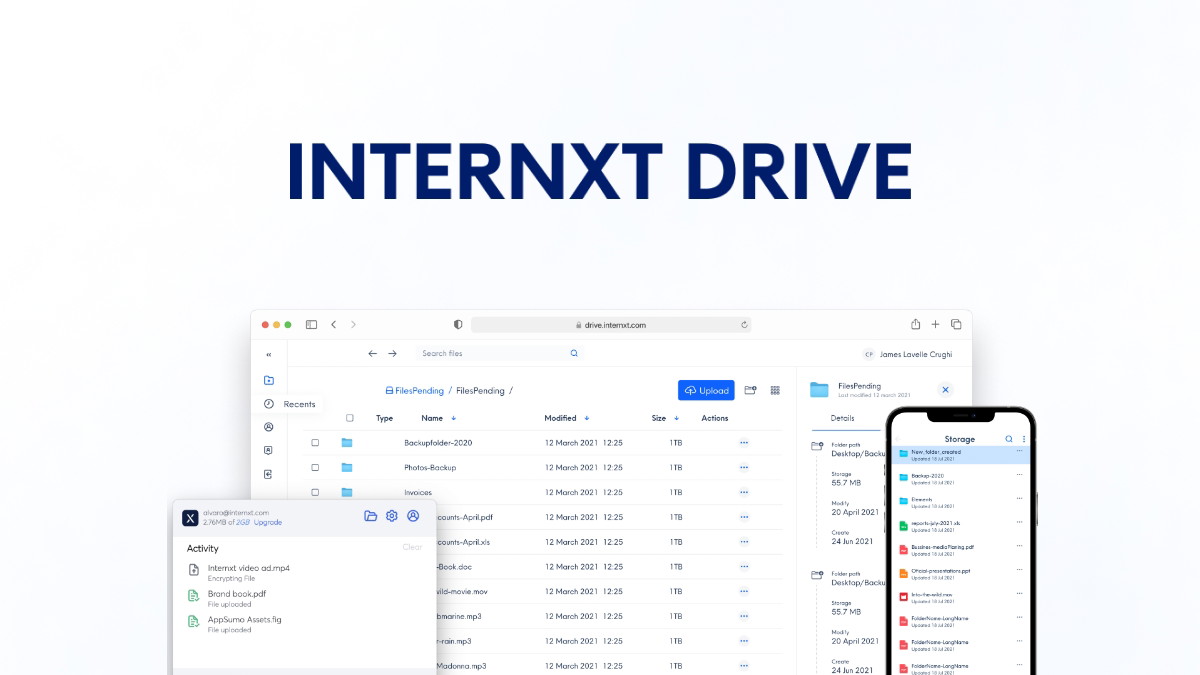Click the Safari sidebar toggle icon
Image resolution: width=1200 pixels, height=675 pixels.
(312, 324)
